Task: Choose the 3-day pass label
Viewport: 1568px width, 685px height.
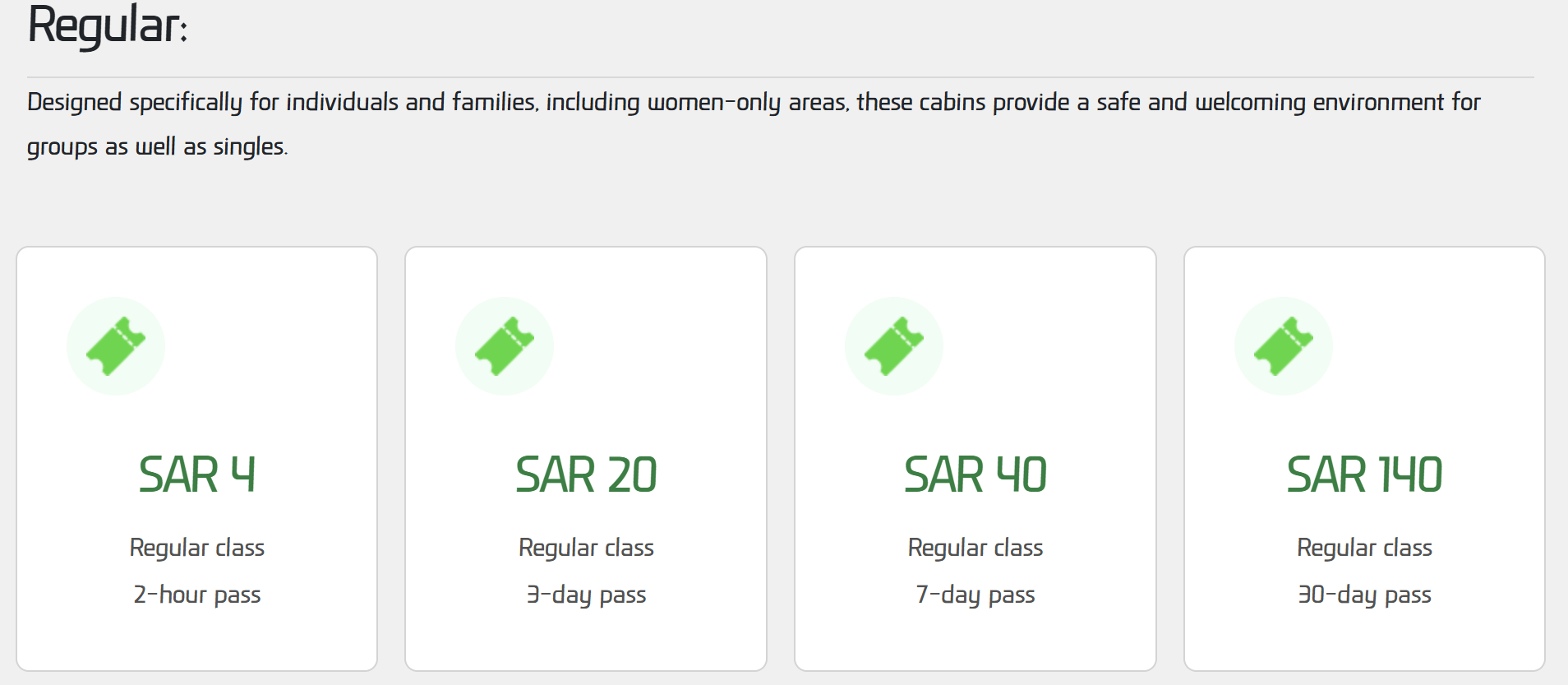Action: tap(586, 595)
